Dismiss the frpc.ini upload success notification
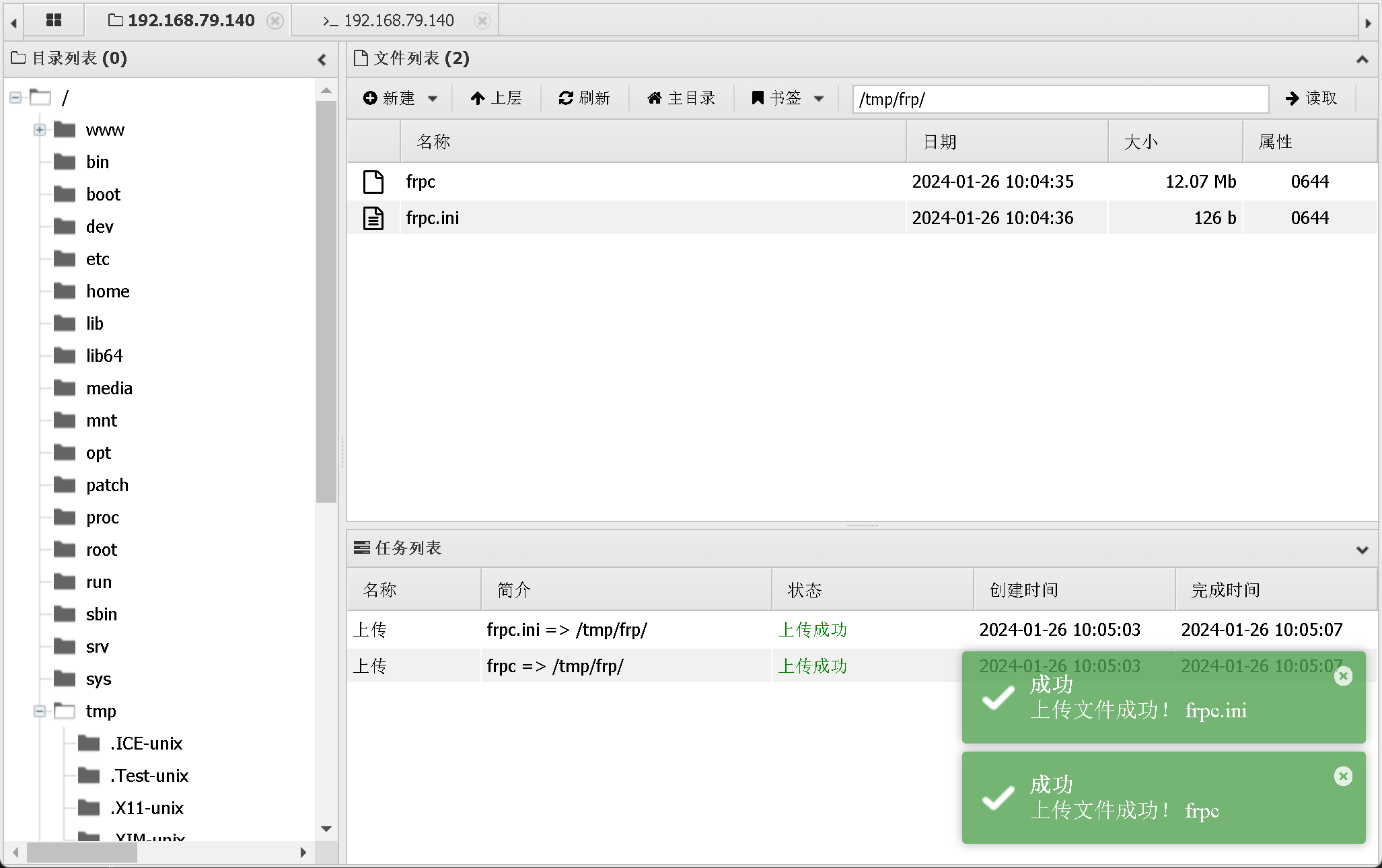The height and width of the screenshot is (868, 1382). pos(1343,676)
